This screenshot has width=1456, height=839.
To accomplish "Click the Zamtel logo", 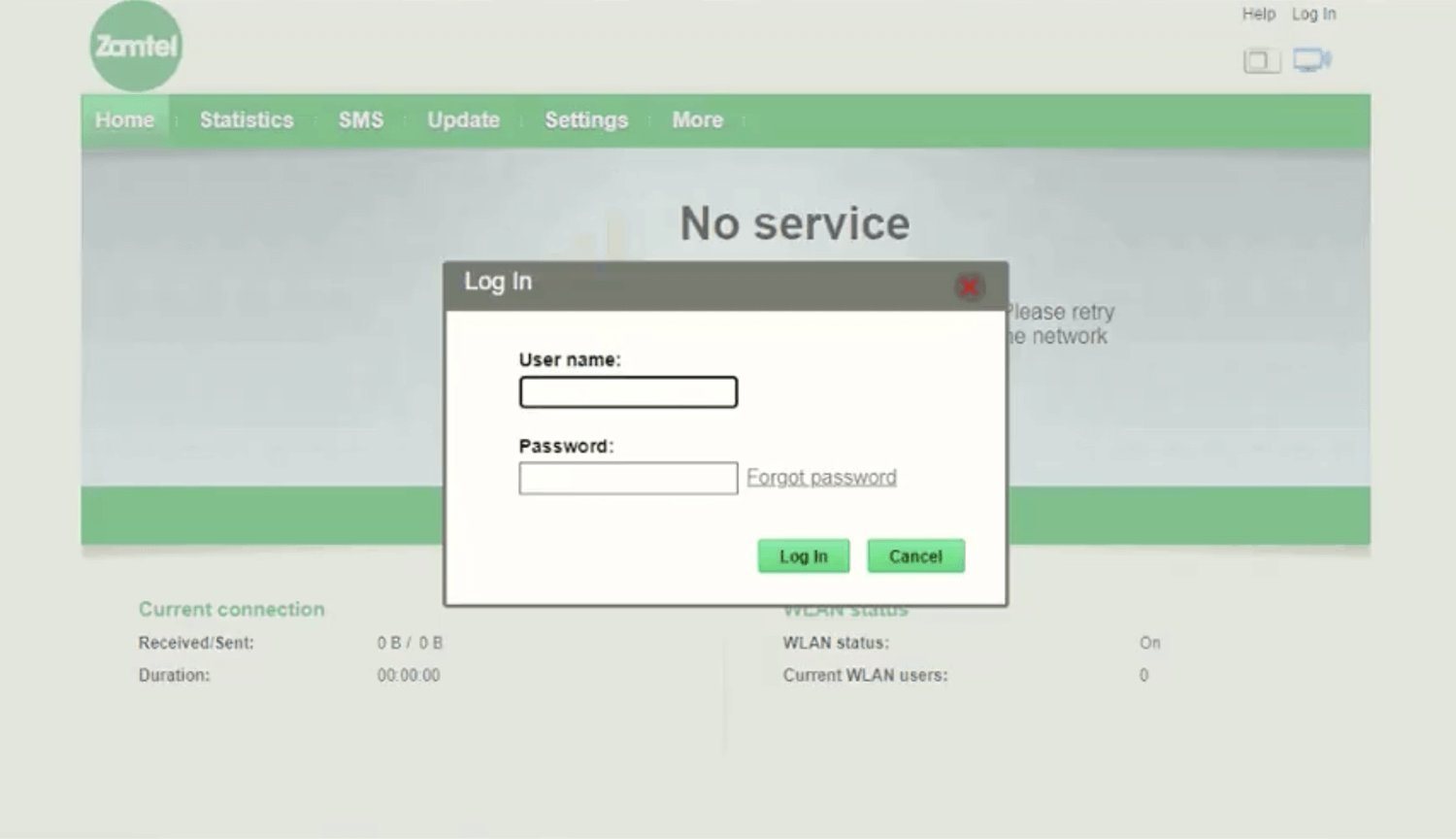I will [136, 46].
